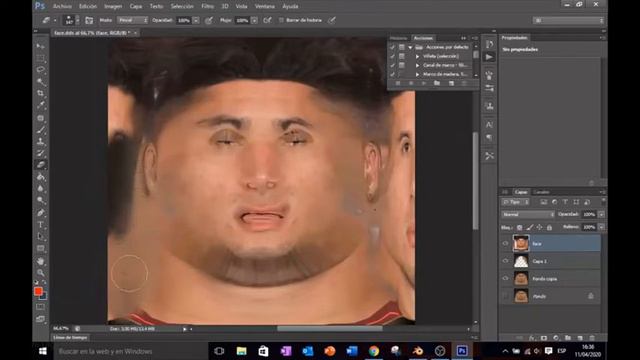Click the canvas horizontal scrollbar
This screenshot has width=640, height=360.
coord(329,329)
